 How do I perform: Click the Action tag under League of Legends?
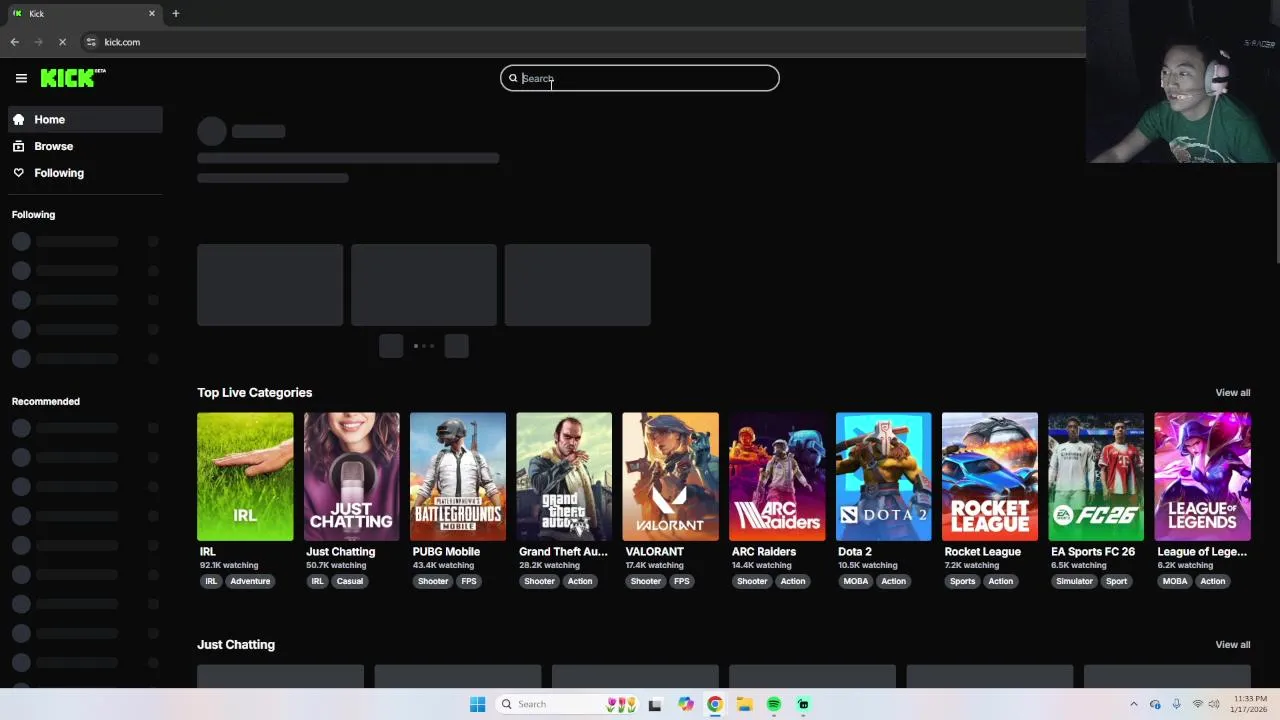click(1212, 581)
